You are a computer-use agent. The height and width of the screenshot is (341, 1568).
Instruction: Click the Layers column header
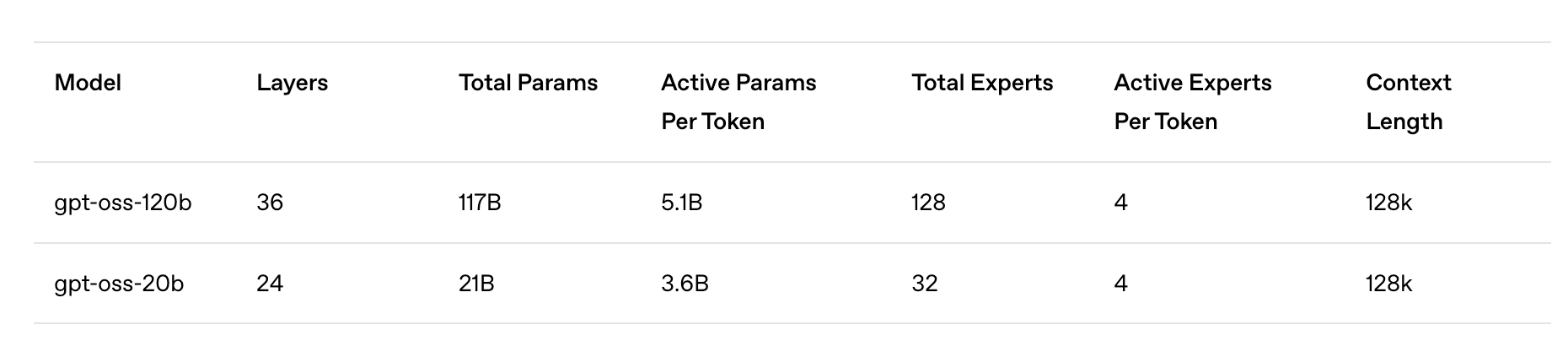[292, 83]
